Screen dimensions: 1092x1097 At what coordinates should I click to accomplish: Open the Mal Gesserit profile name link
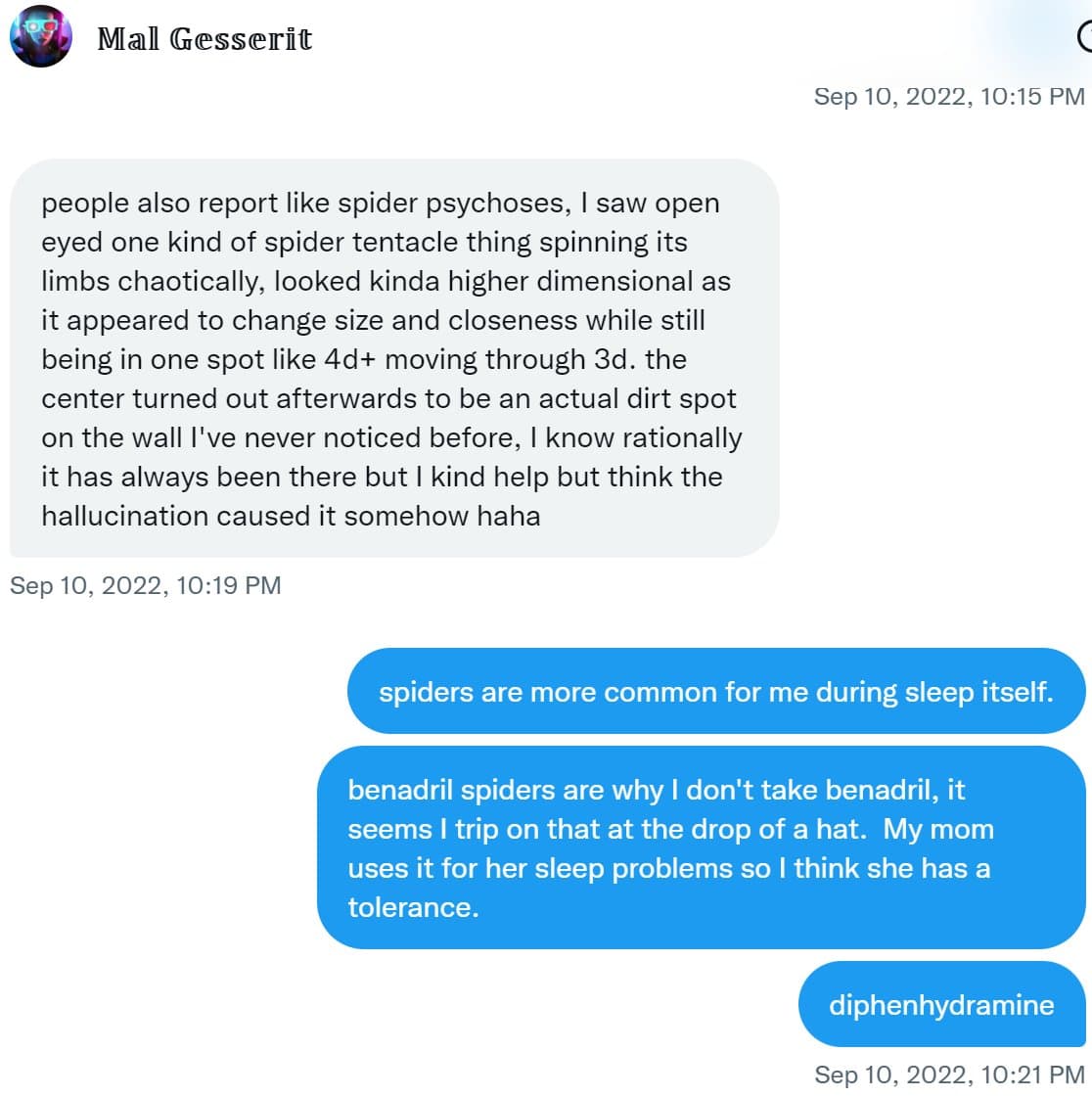[x=205, y=39]
